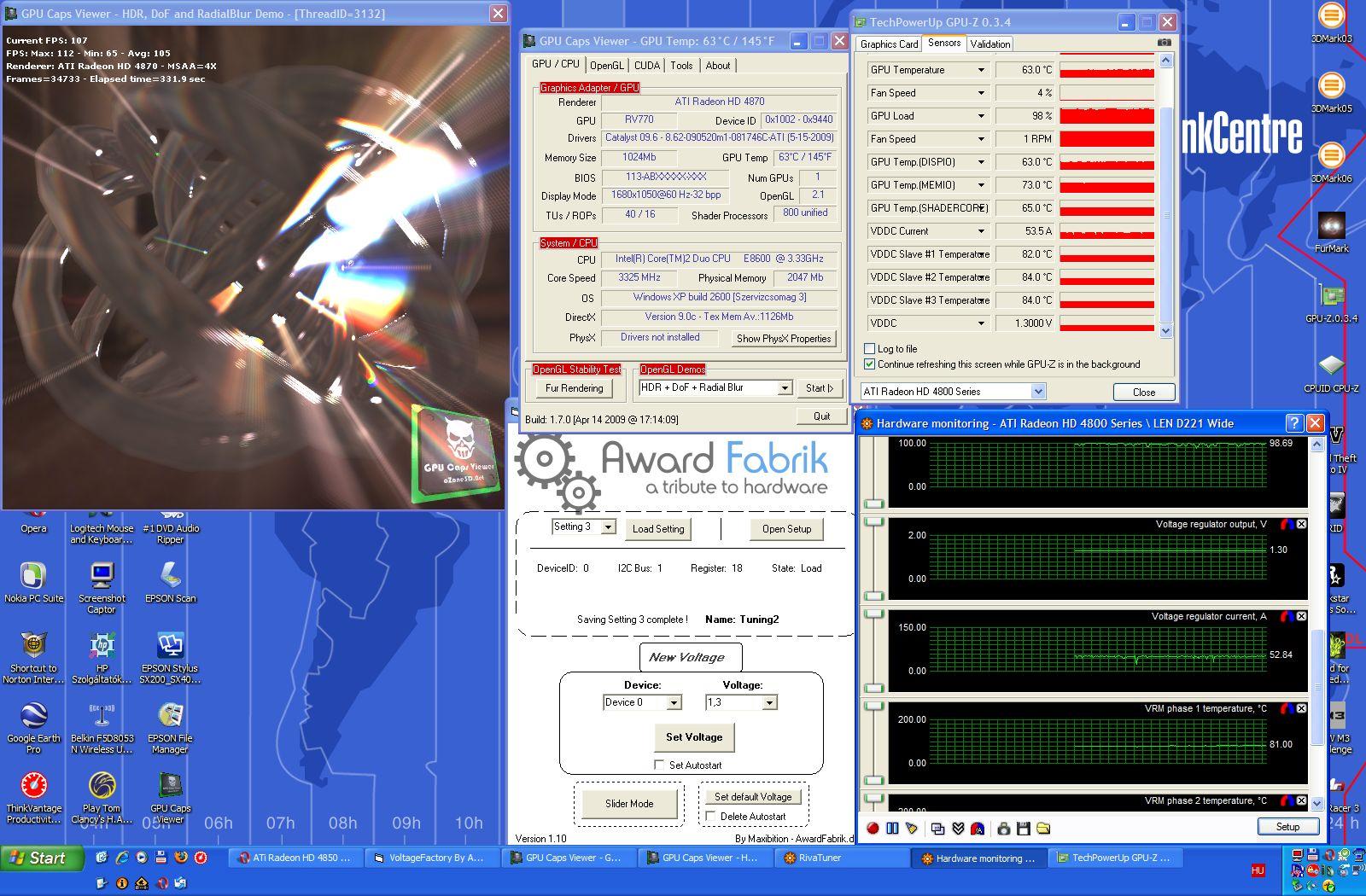The image size is (1366, 896).
Task: Click Set default Voltage button
Action: (753, 796)
